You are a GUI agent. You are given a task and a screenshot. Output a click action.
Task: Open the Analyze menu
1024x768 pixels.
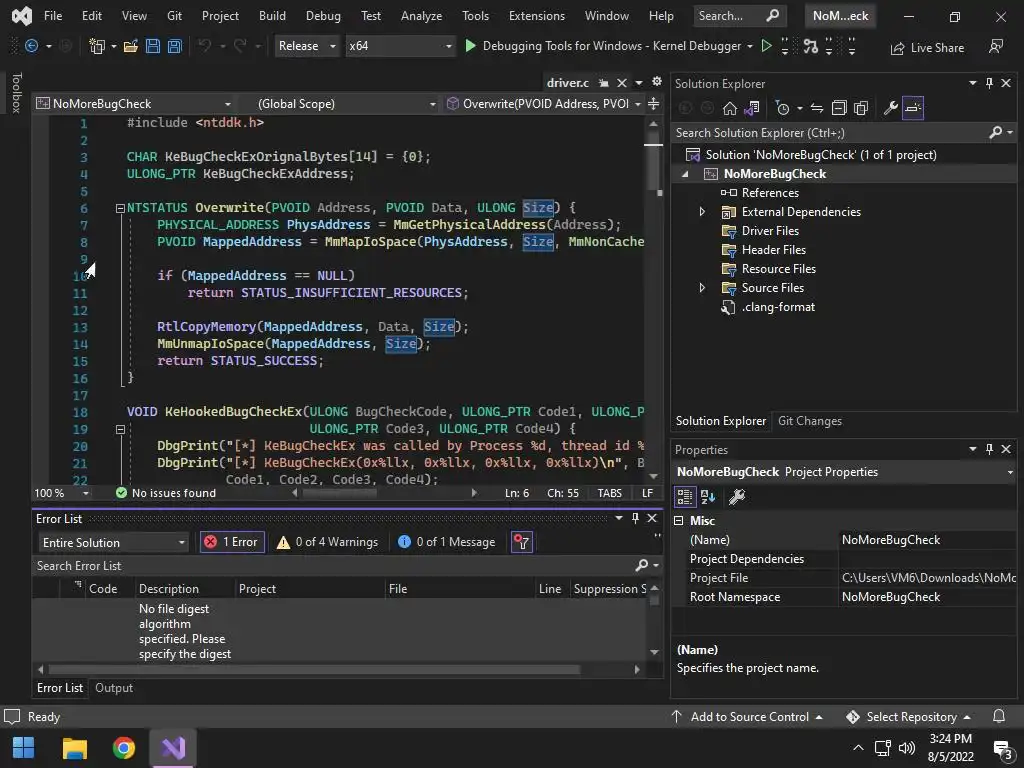pos(421,16)
